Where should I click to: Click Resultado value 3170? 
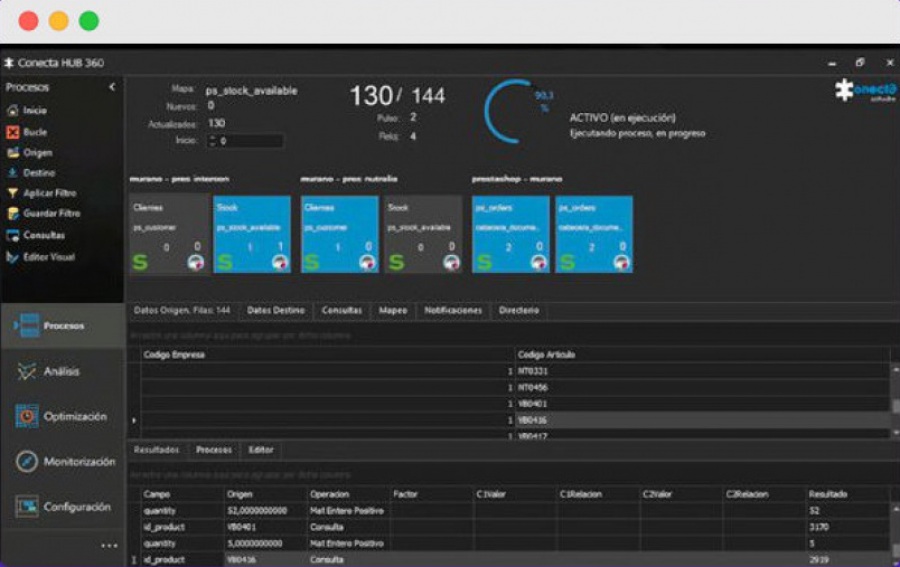point(818,527)
